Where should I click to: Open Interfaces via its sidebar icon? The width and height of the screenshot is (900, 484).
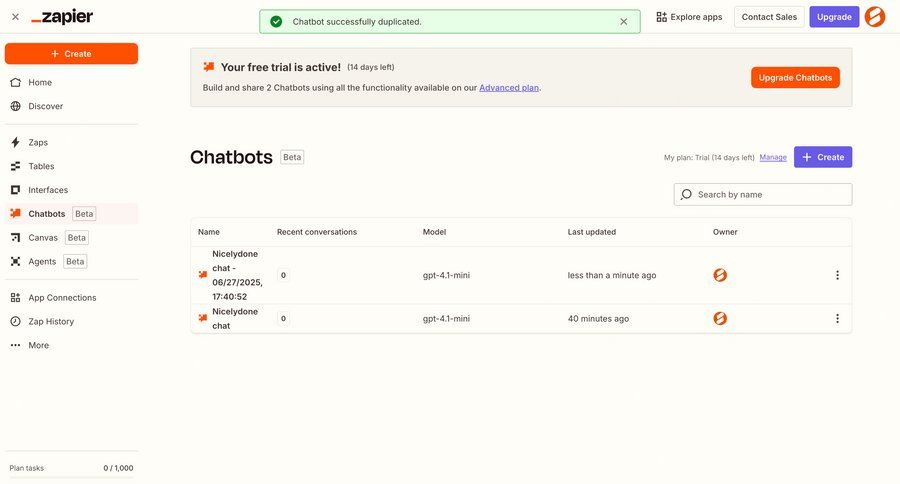[x=15, y=190]
